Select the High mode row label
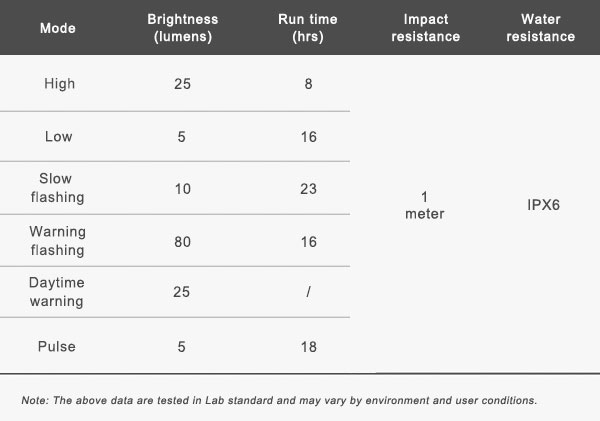The height and width of the screenshot is (421, 600). click(60, 84)
